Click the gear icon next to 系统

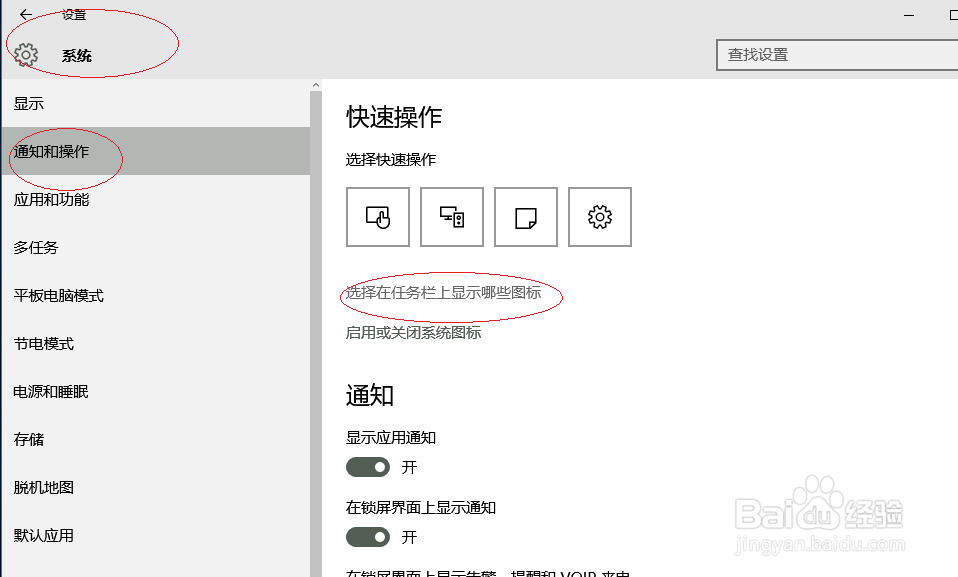click(x=25, y=55)
